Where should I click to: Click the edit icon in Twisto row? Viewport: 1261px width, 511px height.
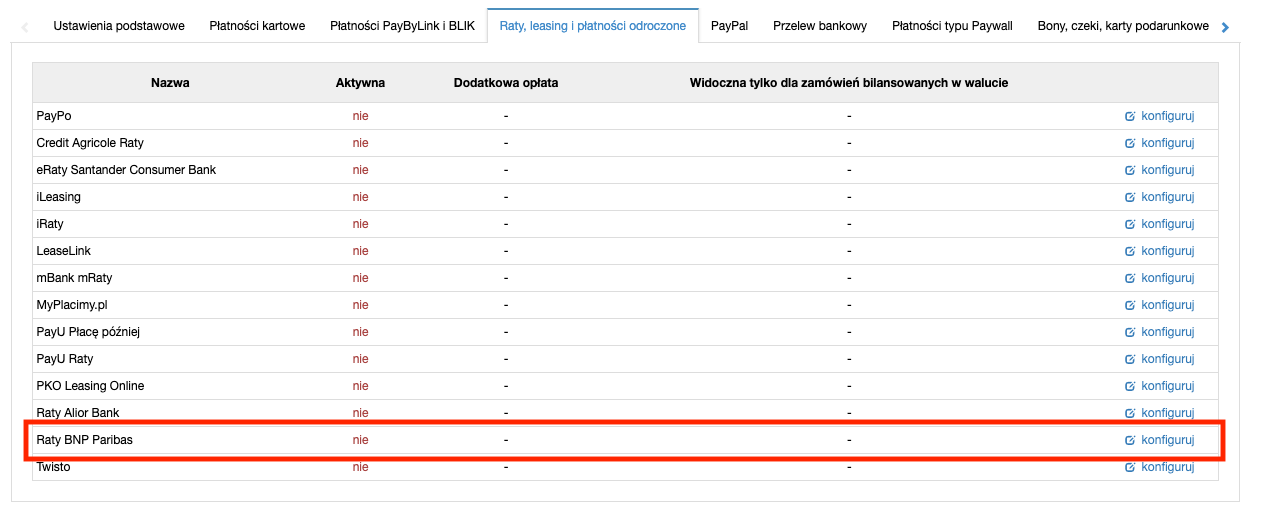point(1130,467)
